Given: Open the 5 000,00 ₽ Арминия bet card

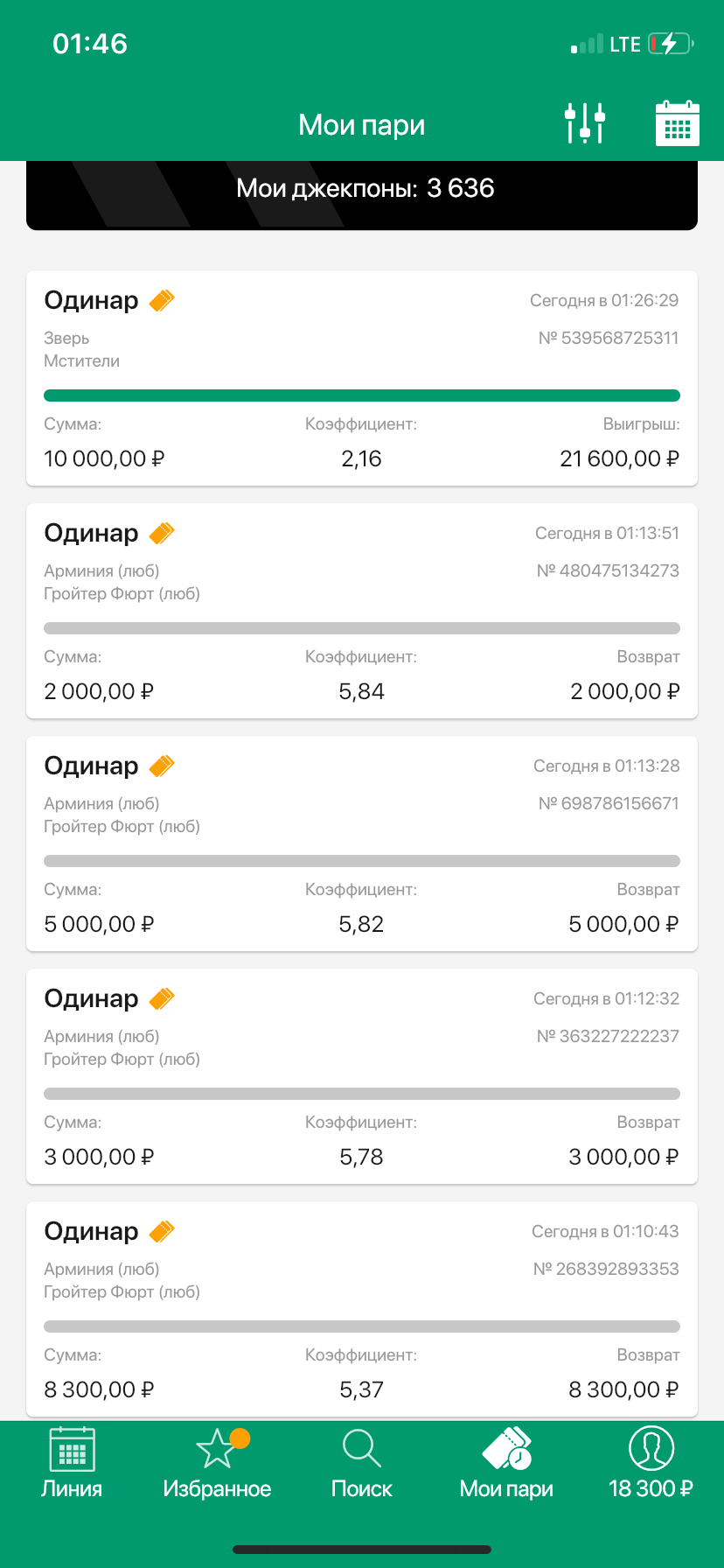Looking at the screenshot, I should [362, 843].
